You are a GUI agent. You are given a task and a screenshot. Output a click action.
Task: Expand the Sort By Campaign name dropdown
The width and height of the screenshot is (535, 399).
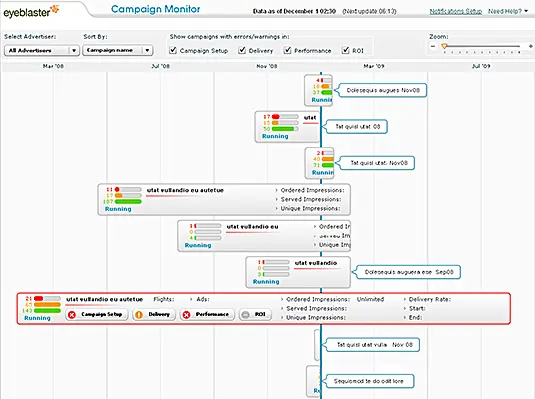[117, 50]
